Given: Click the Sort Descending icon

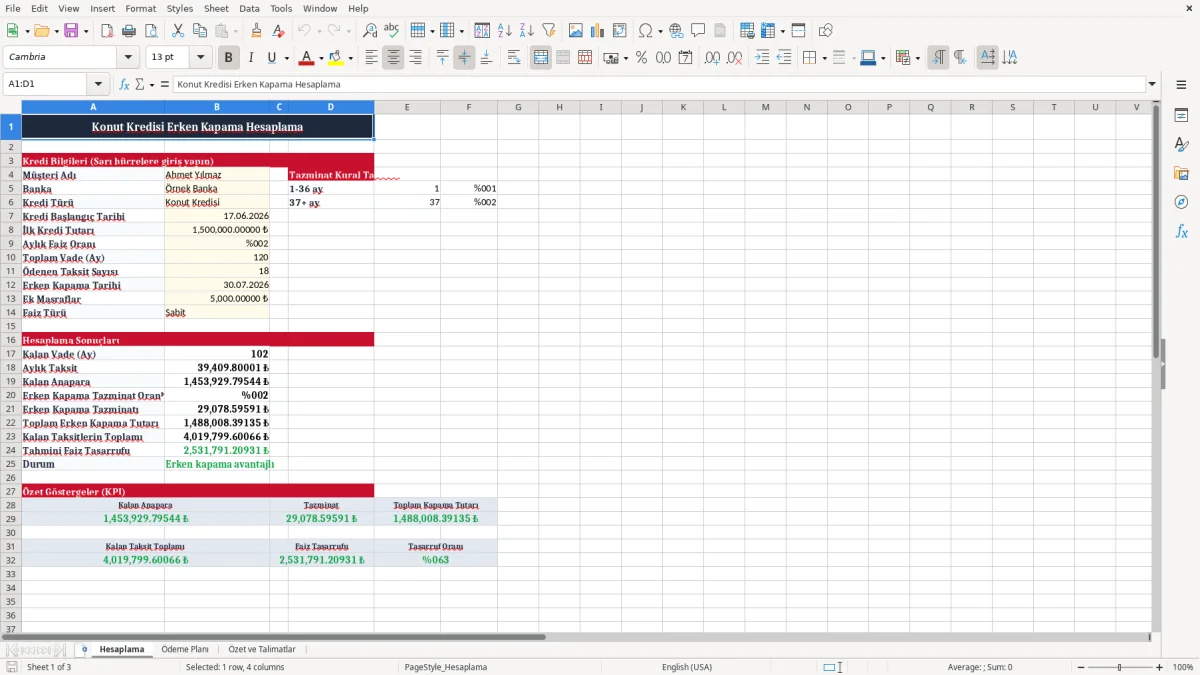Looking at the screenshot, I should 526,31.
